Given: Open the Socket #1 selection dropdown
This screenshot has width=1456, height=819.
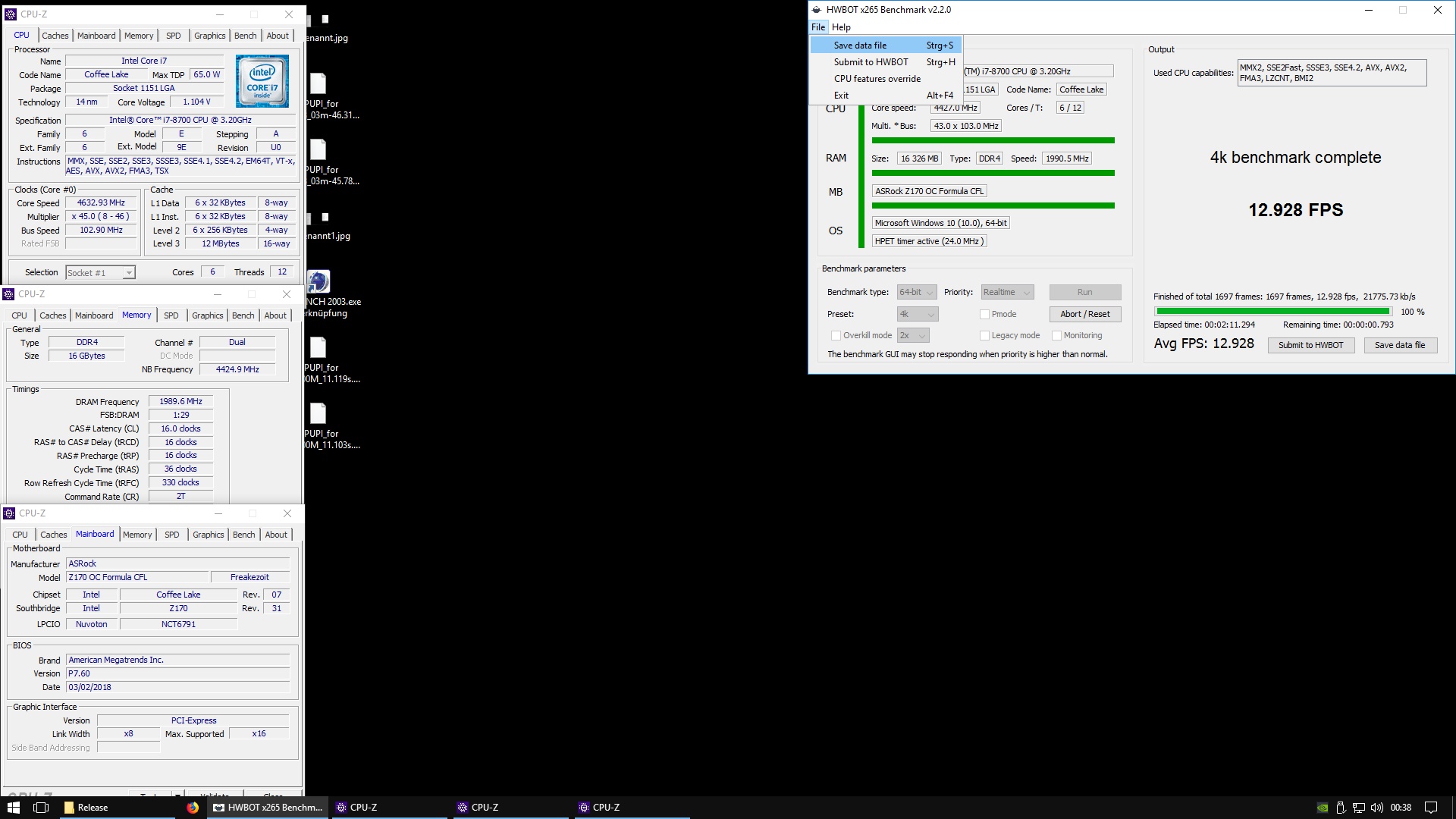Looking at the screenshot, I should 100,272.
